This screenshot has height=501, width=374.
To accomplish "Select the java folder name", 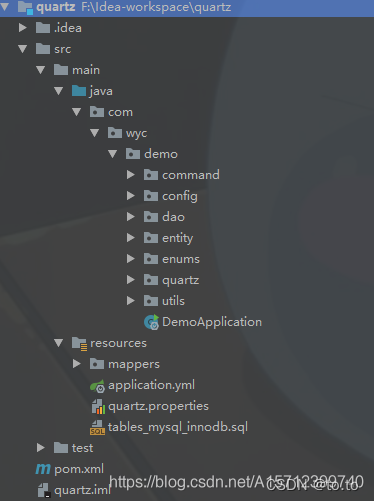I will pos(101,91).
